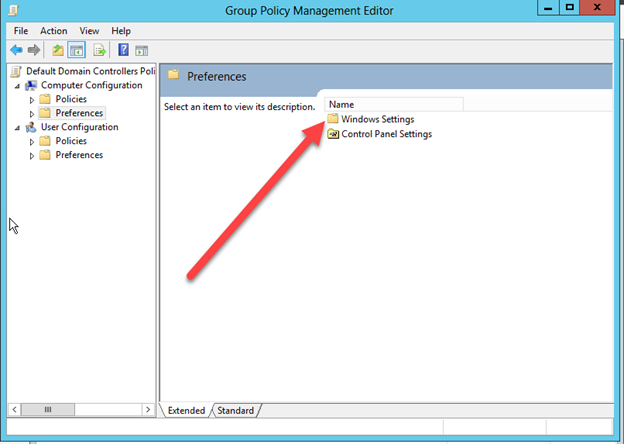Select highlighted Preferences label under Computer Configuration
The height and width of the screenshot is (444, 624).
click(79, 113)
